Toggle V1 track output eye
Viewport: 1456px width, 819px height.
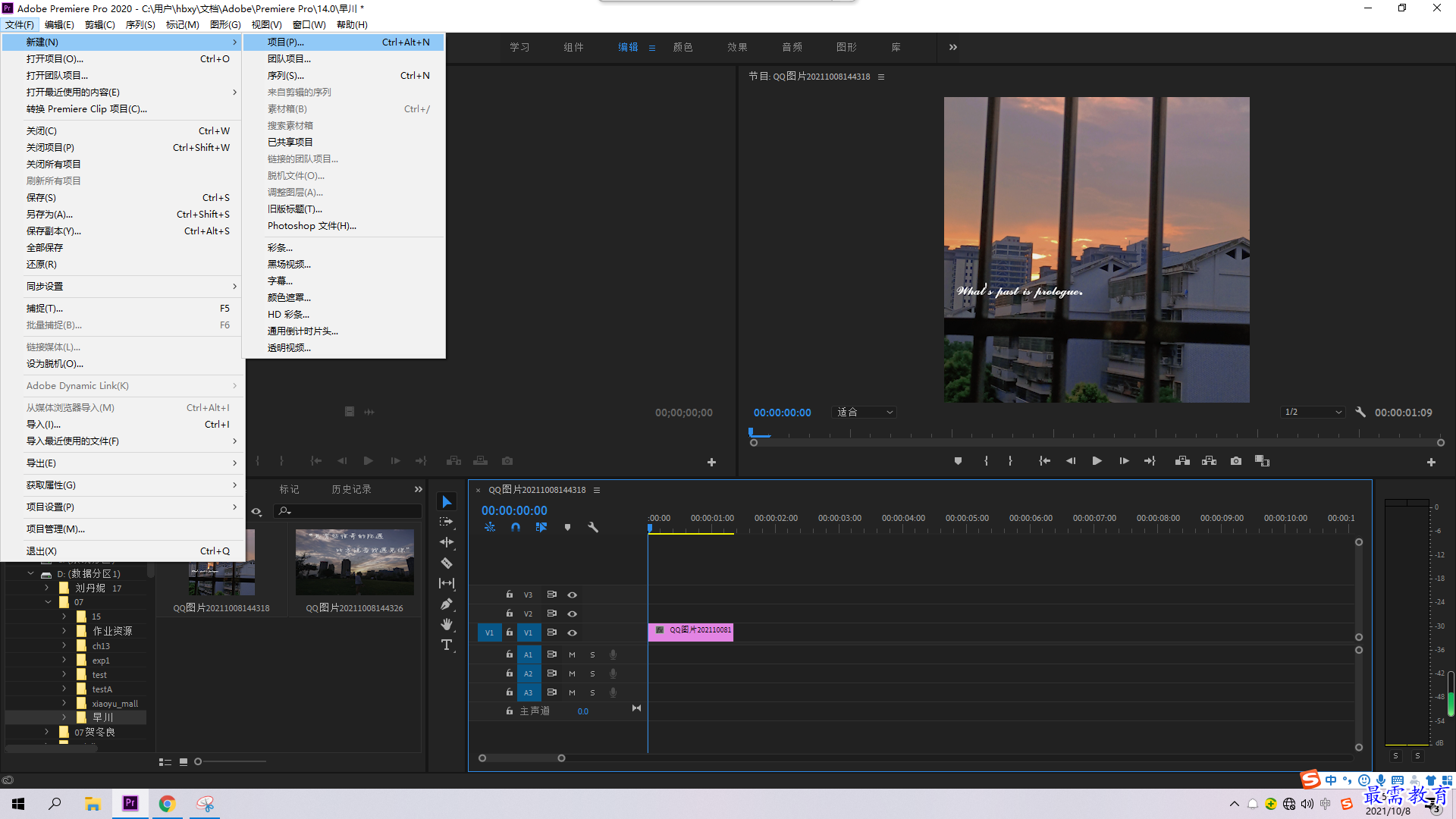(x=573, y=632)
